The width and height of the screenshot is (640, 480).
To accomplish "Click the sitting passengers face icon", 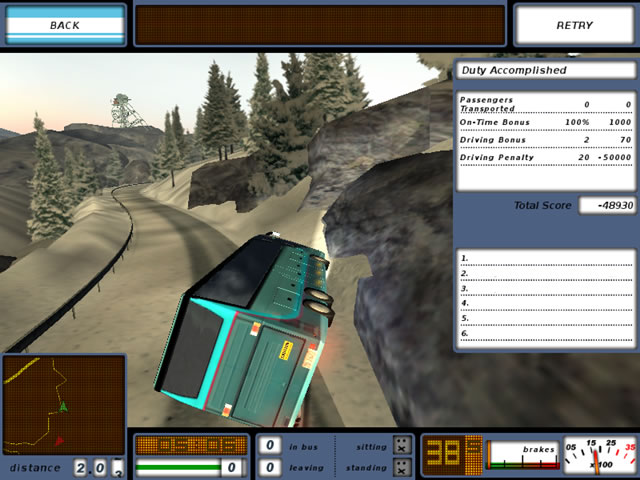I will click(x=401, y=446).
